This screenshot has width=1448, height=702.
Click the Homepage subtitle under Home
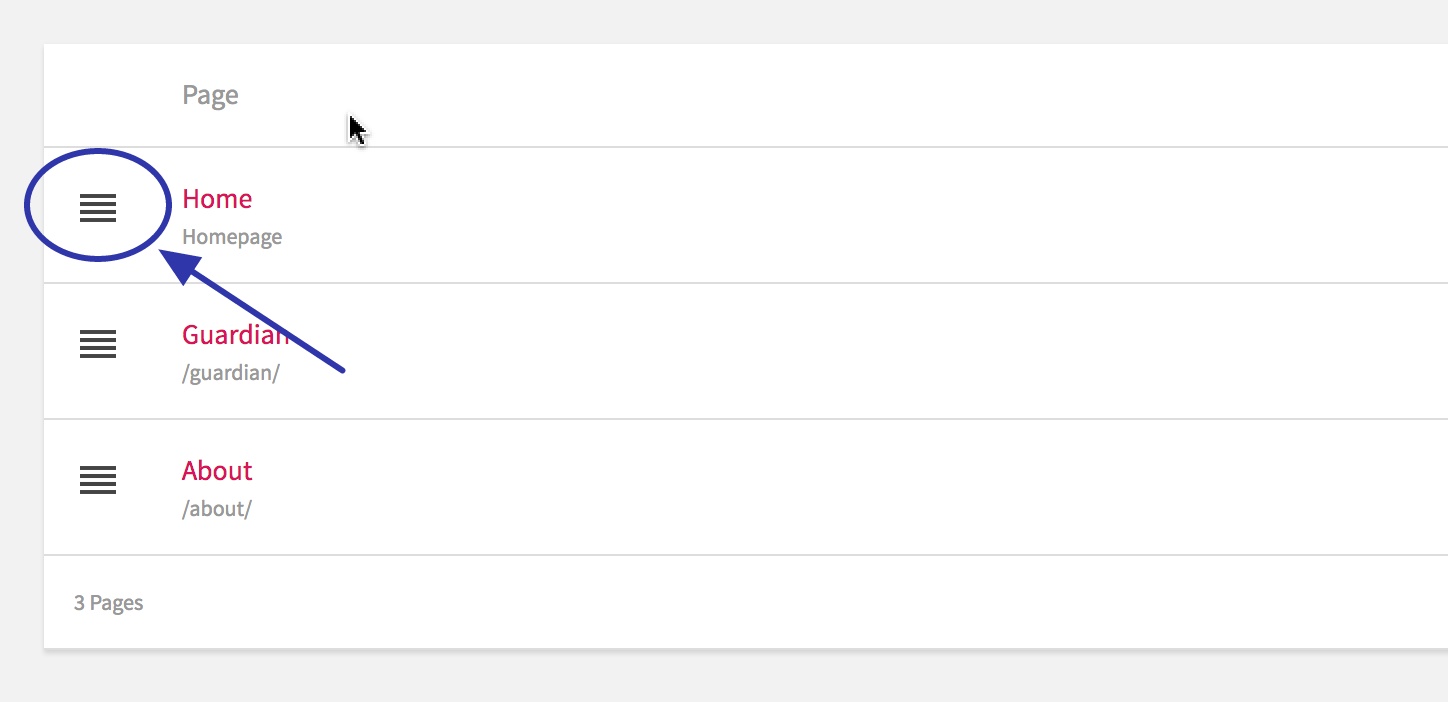(x=232, y=238)
